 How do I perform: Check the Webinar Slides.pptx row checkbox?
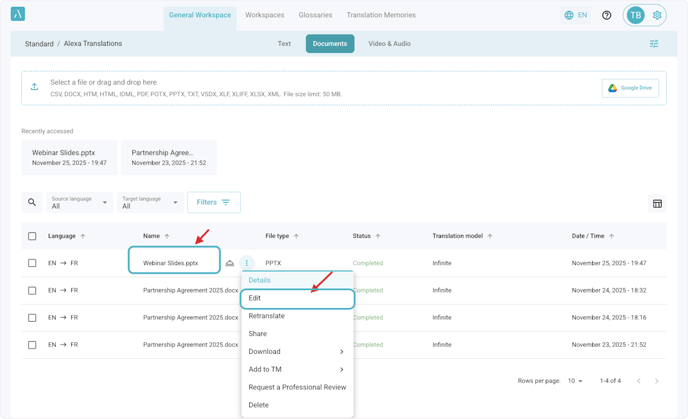point(32,263)
